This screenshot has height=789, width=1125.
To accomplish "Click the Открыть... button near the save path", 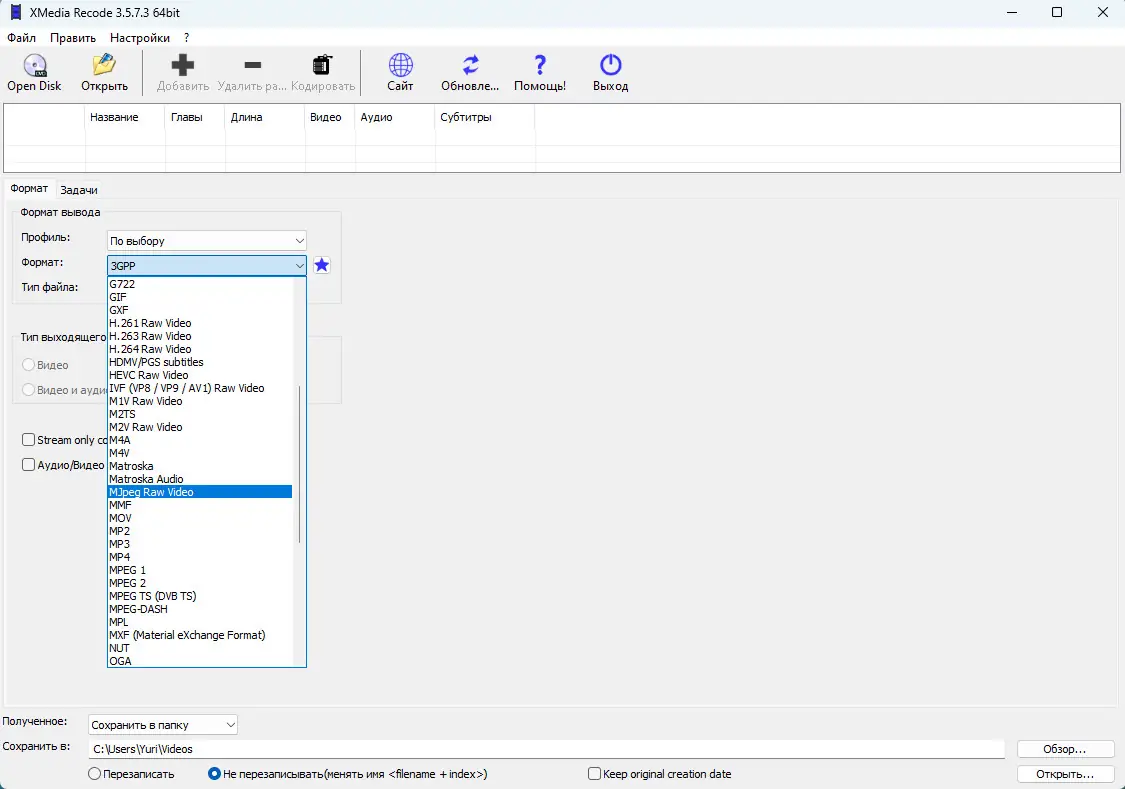I will click(1065, 774).
